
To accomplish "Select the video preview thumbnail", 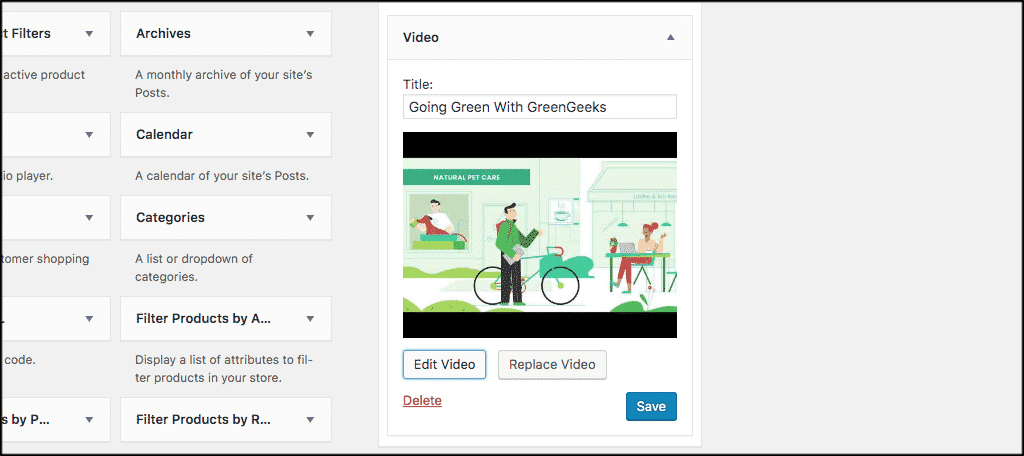I will [539, 235].
